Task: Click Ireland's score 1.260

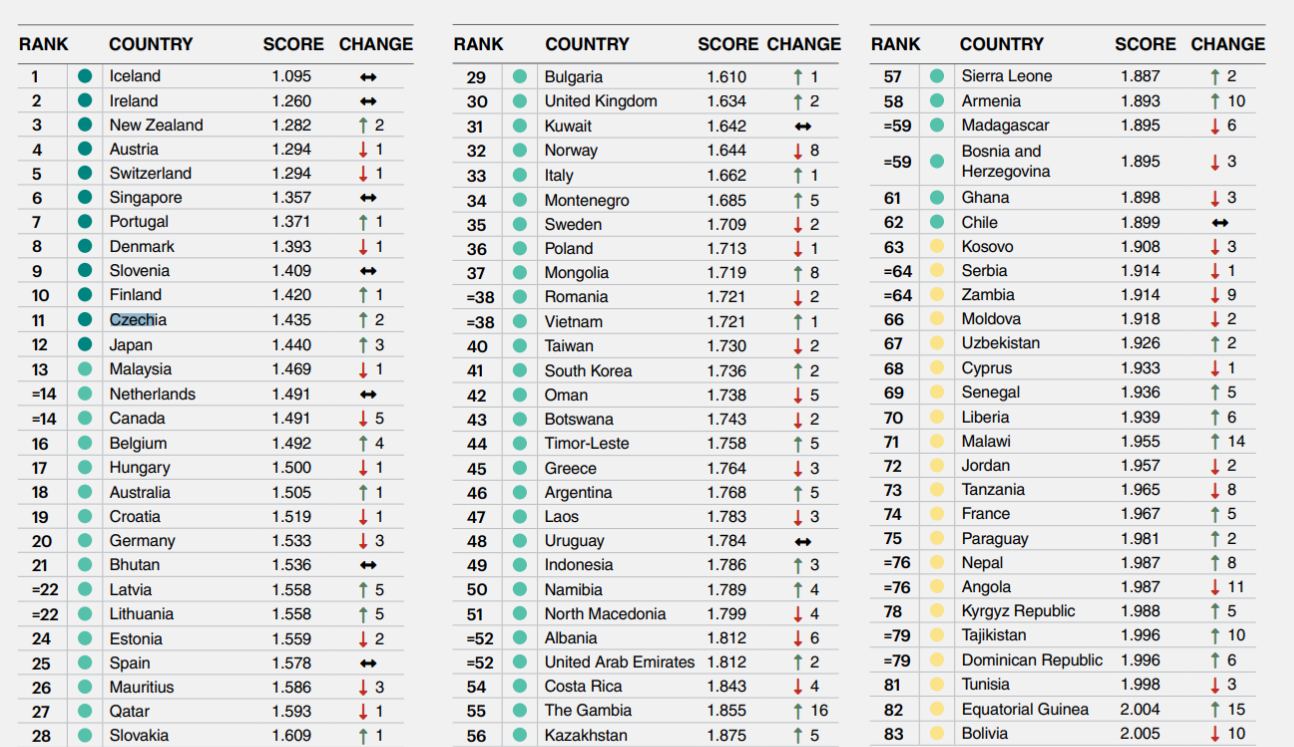Action: click(x=291, y=101)
